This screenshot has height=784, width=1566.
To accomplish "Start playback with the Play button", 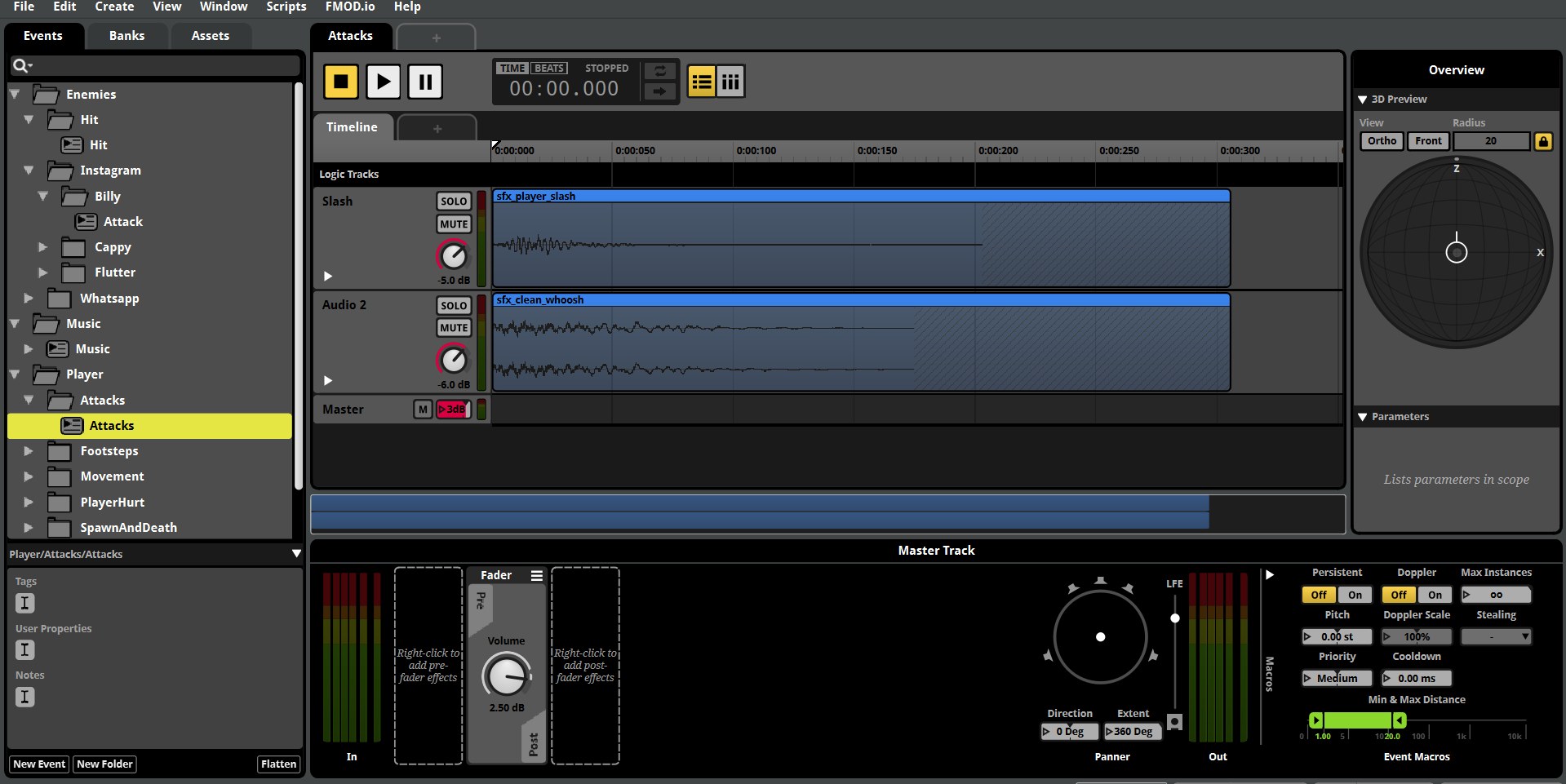I will [x=384, y=82].
